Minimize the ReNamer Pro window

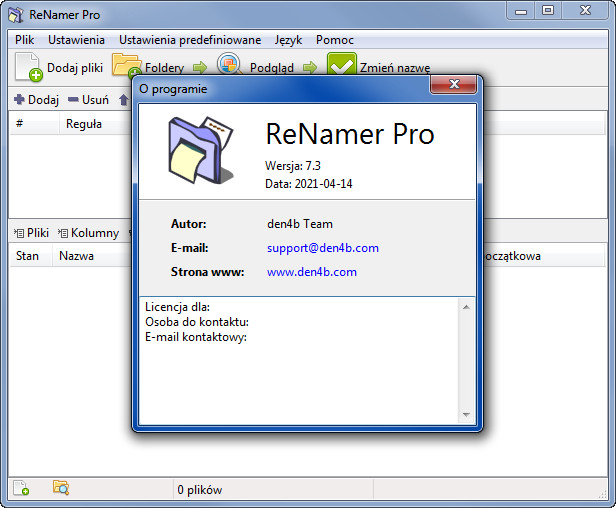coord(521,11)
